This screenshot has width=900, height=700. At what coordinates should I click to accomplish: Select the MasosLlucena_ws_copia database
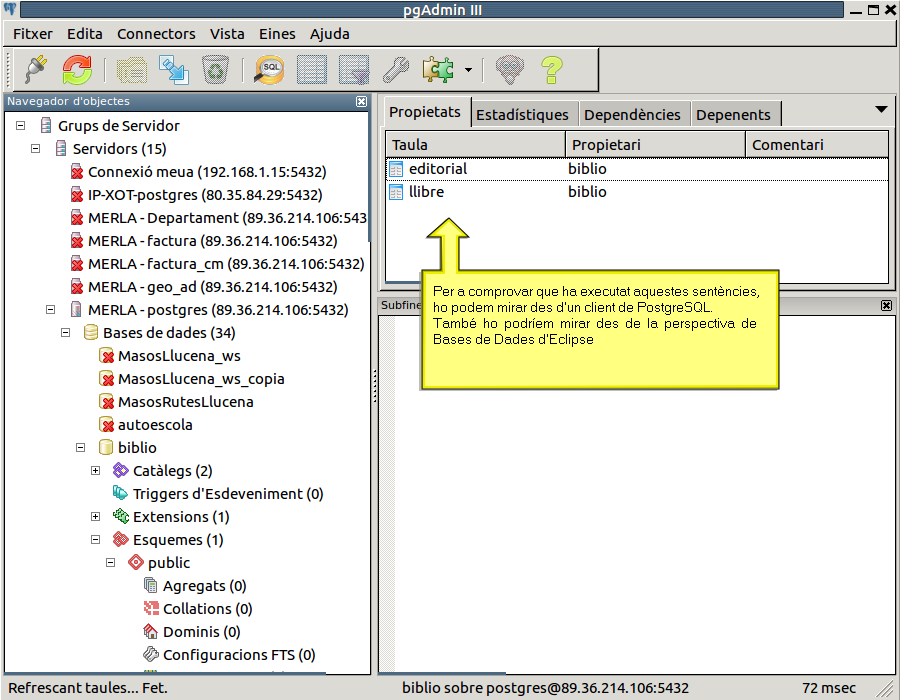tap(201, 379)
